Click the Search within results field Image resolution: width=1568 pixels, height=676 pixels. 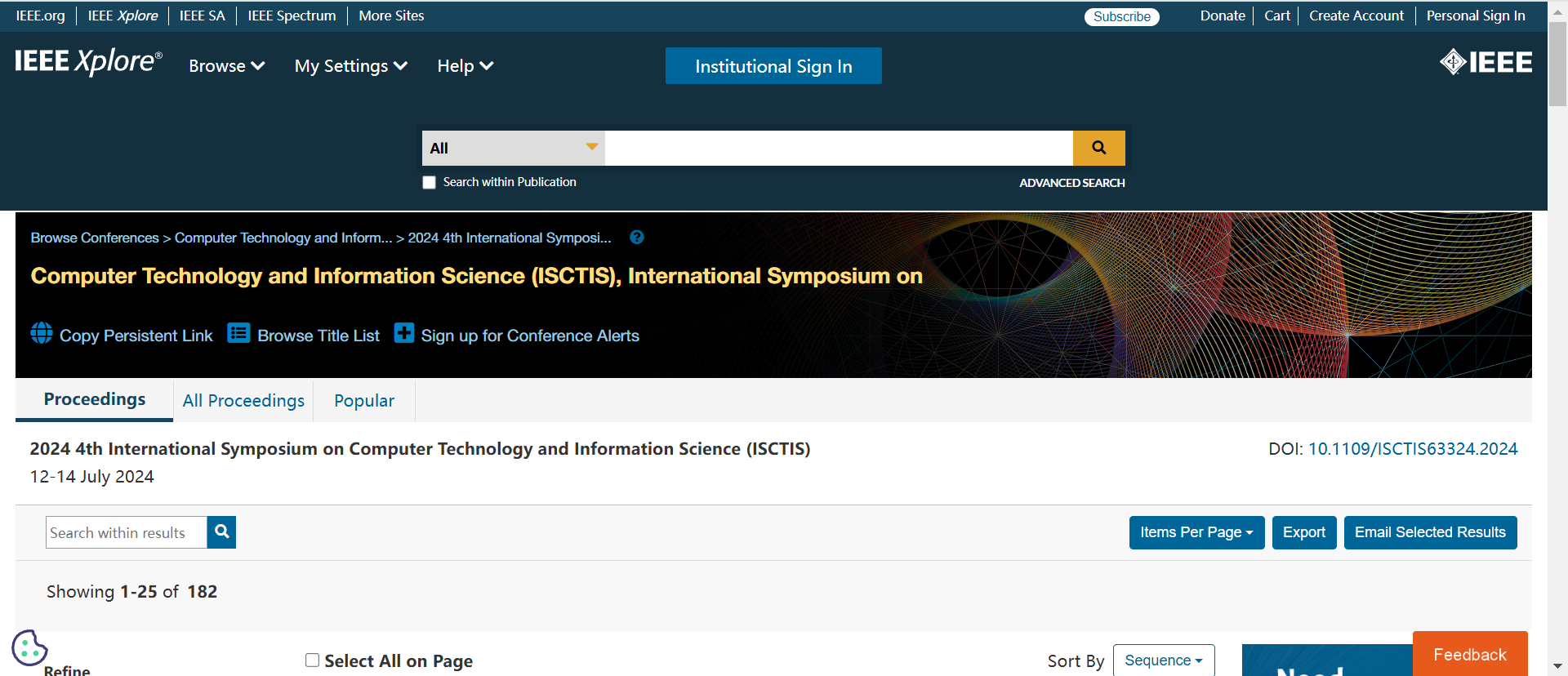(127, 532)
